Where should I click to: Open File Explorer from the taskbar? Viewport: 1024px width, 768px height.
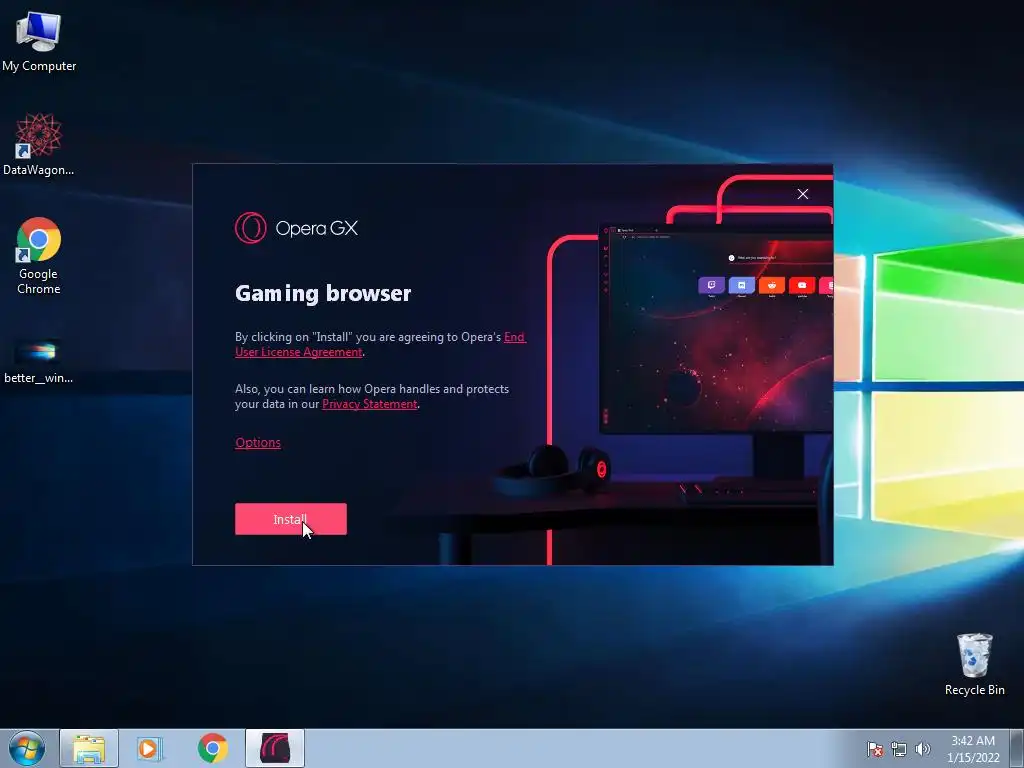[x=89, y=748]
